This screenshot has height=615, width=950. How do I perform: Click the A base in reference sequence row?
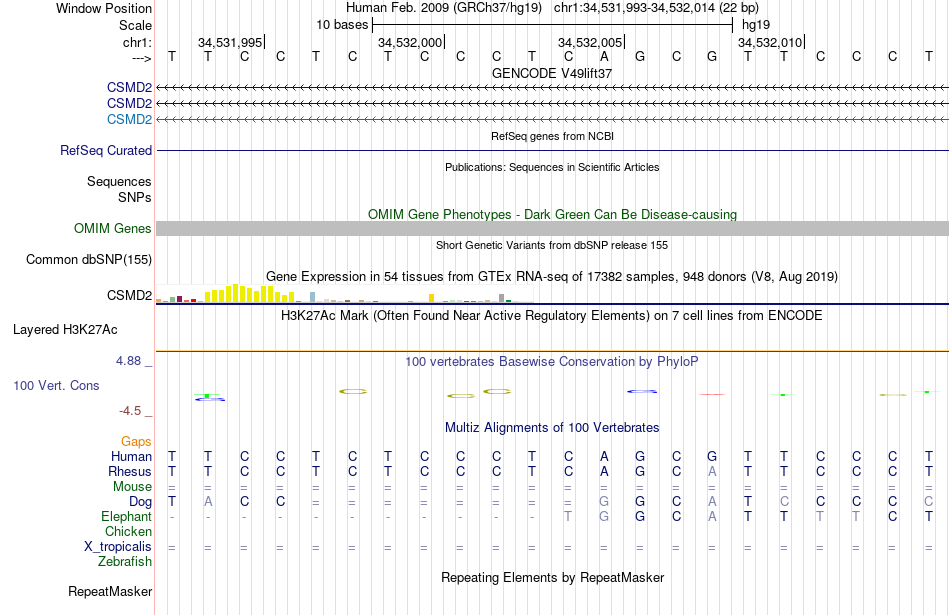point(604,56)
